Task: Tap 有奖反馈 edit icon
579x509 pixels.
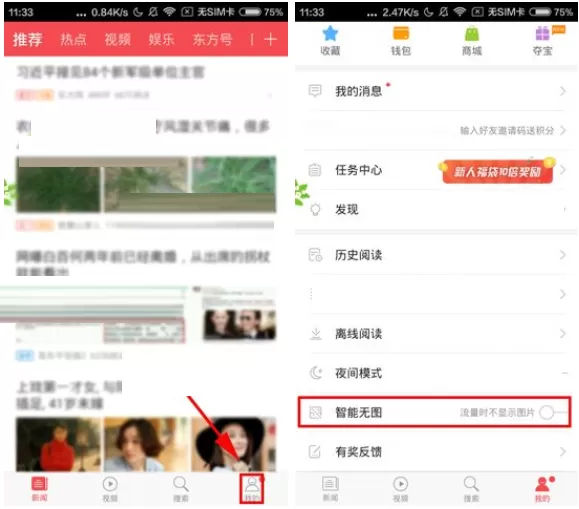Action: pos(315,451)
